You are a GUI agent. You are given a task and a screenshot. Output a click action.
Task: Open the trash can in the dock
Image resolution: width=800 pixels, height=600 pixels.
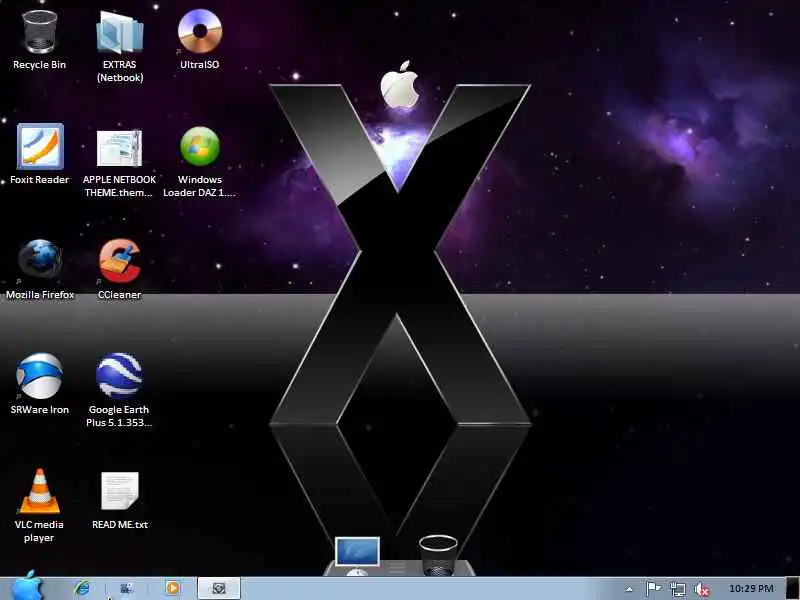(x=438, y=555)
